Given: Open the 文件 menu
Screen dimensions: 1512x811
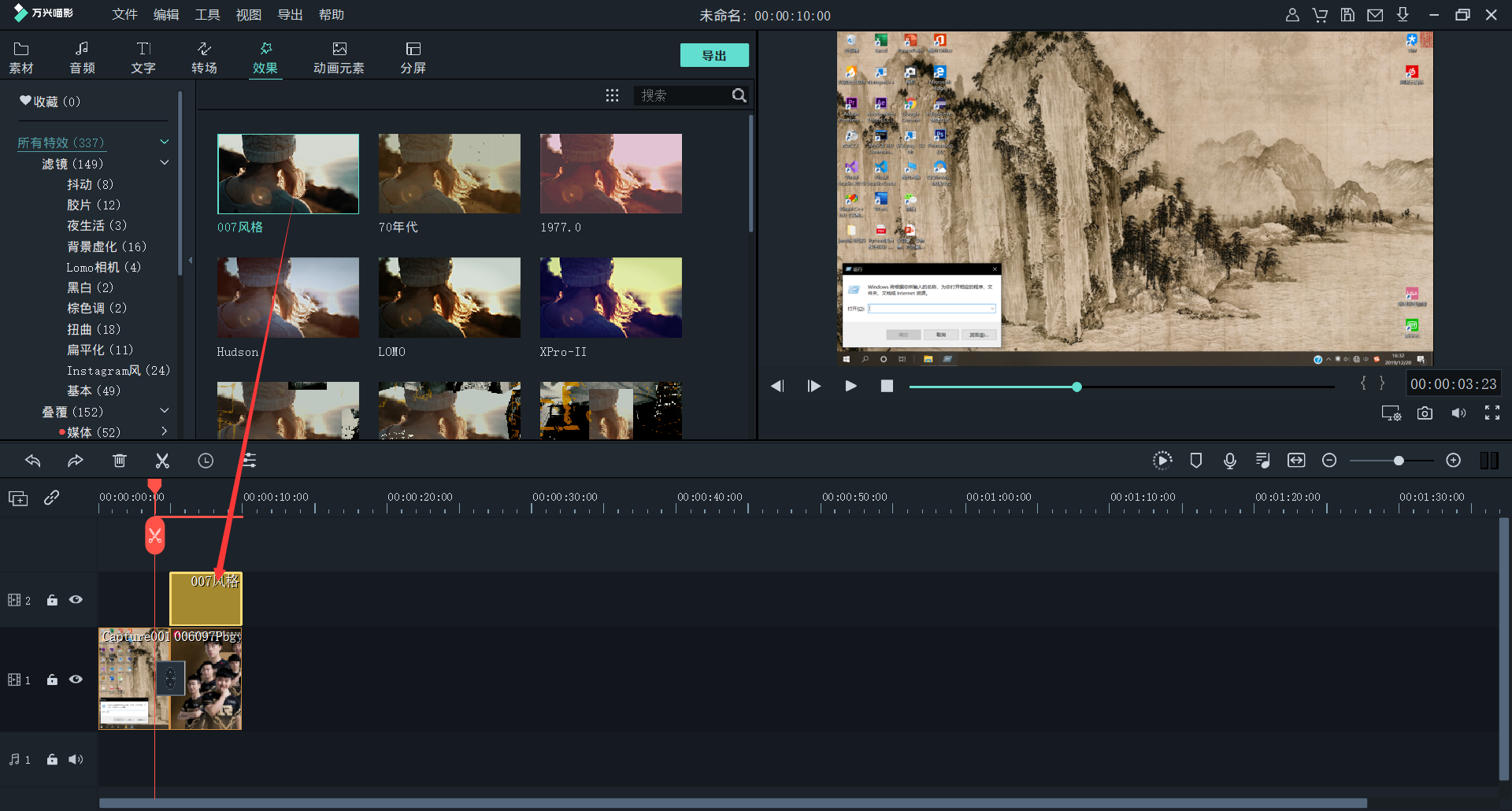Looking at the screenshot, I should coord(124,15).
